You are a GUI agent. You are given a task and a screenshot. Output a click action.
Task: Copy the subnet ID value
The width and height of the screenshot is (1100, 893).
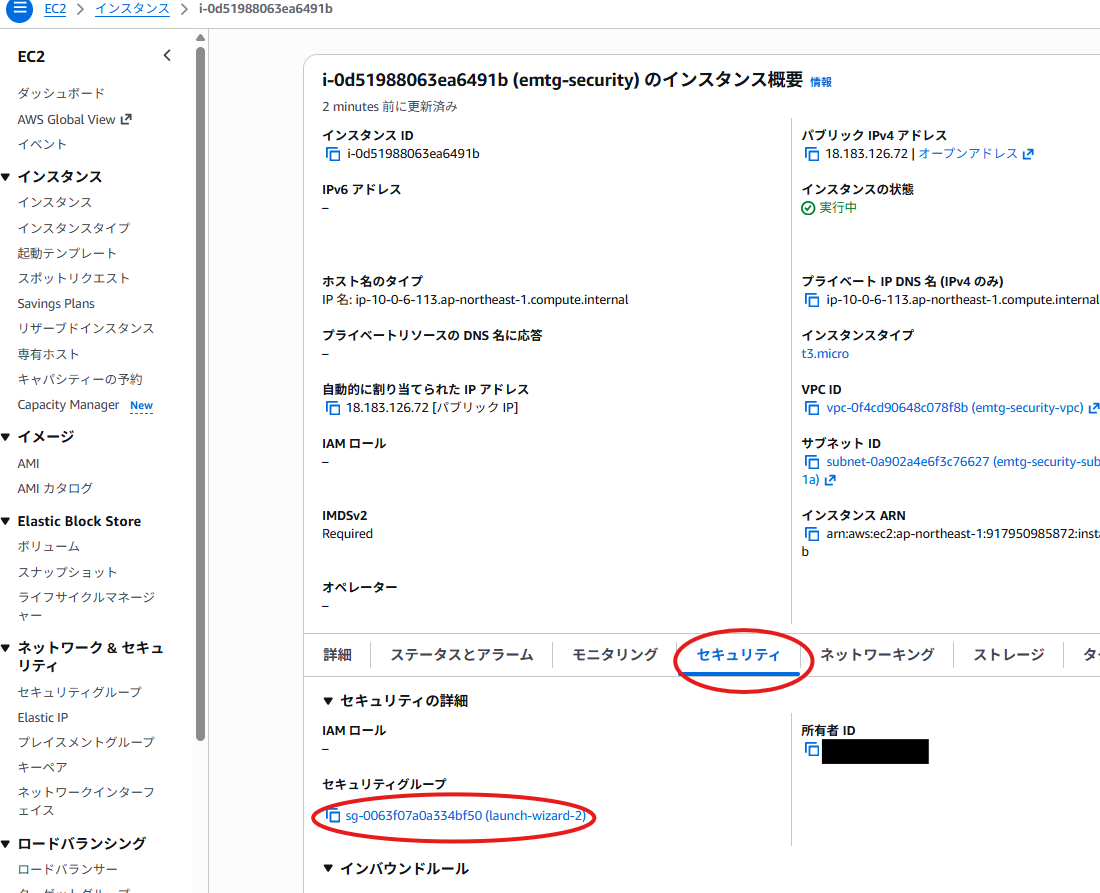pyautogui.click(x=812, y=462)
